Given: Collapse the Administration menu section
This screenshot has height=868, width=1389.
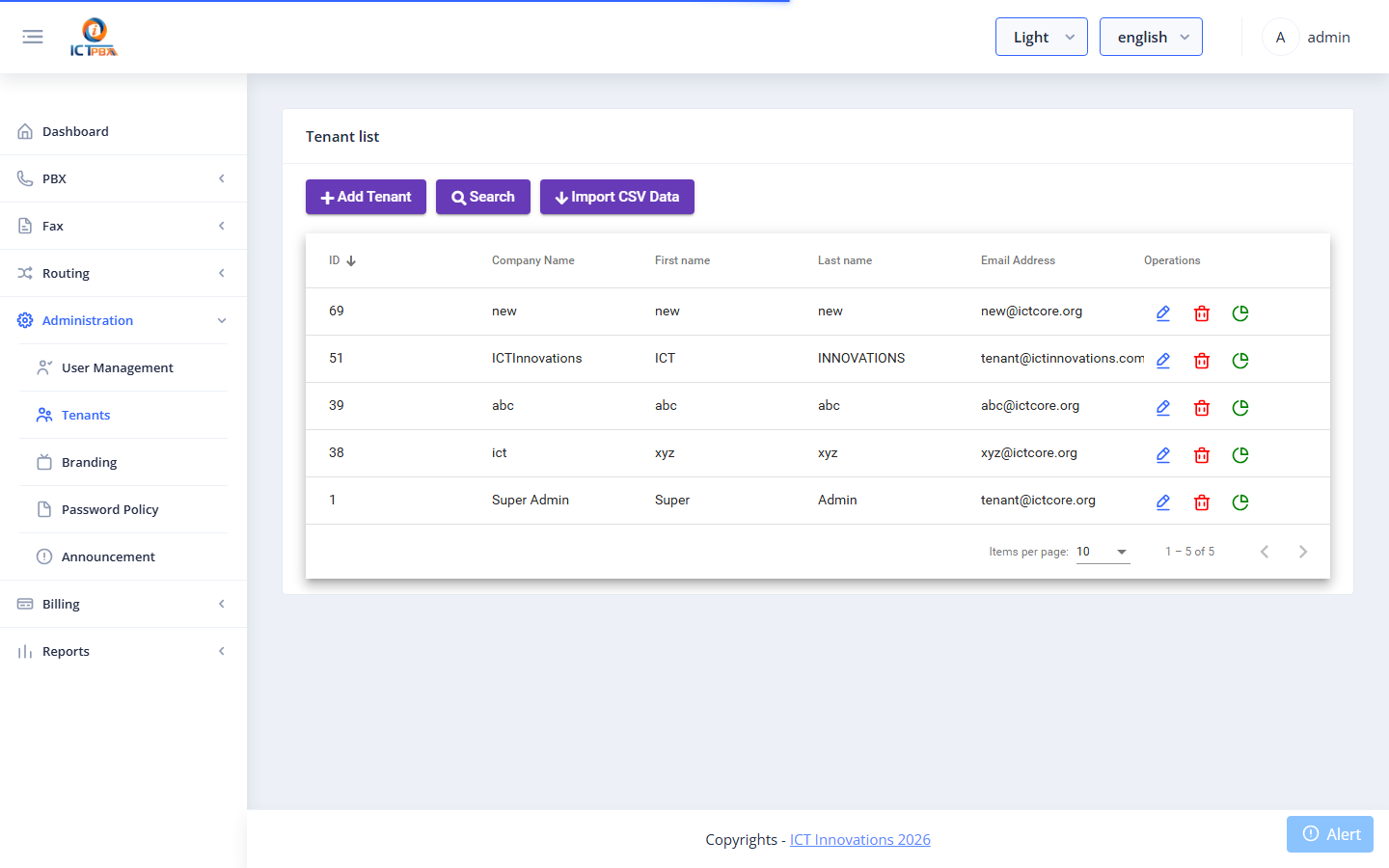Looking at the screenshot, I should click(123, 320).
